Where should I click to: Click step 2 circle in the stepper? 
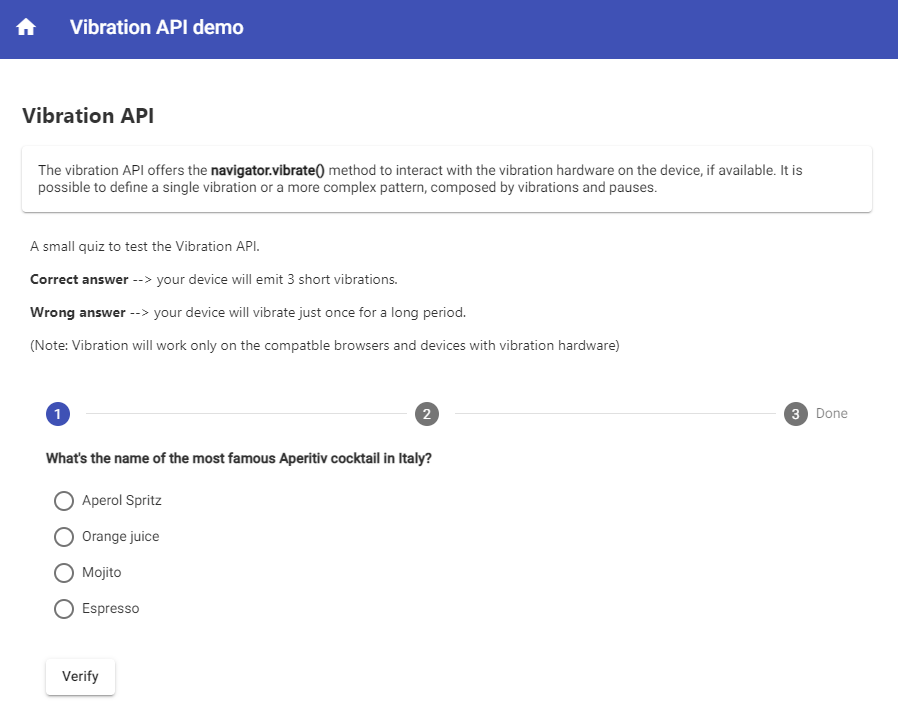tap(427, 414)
